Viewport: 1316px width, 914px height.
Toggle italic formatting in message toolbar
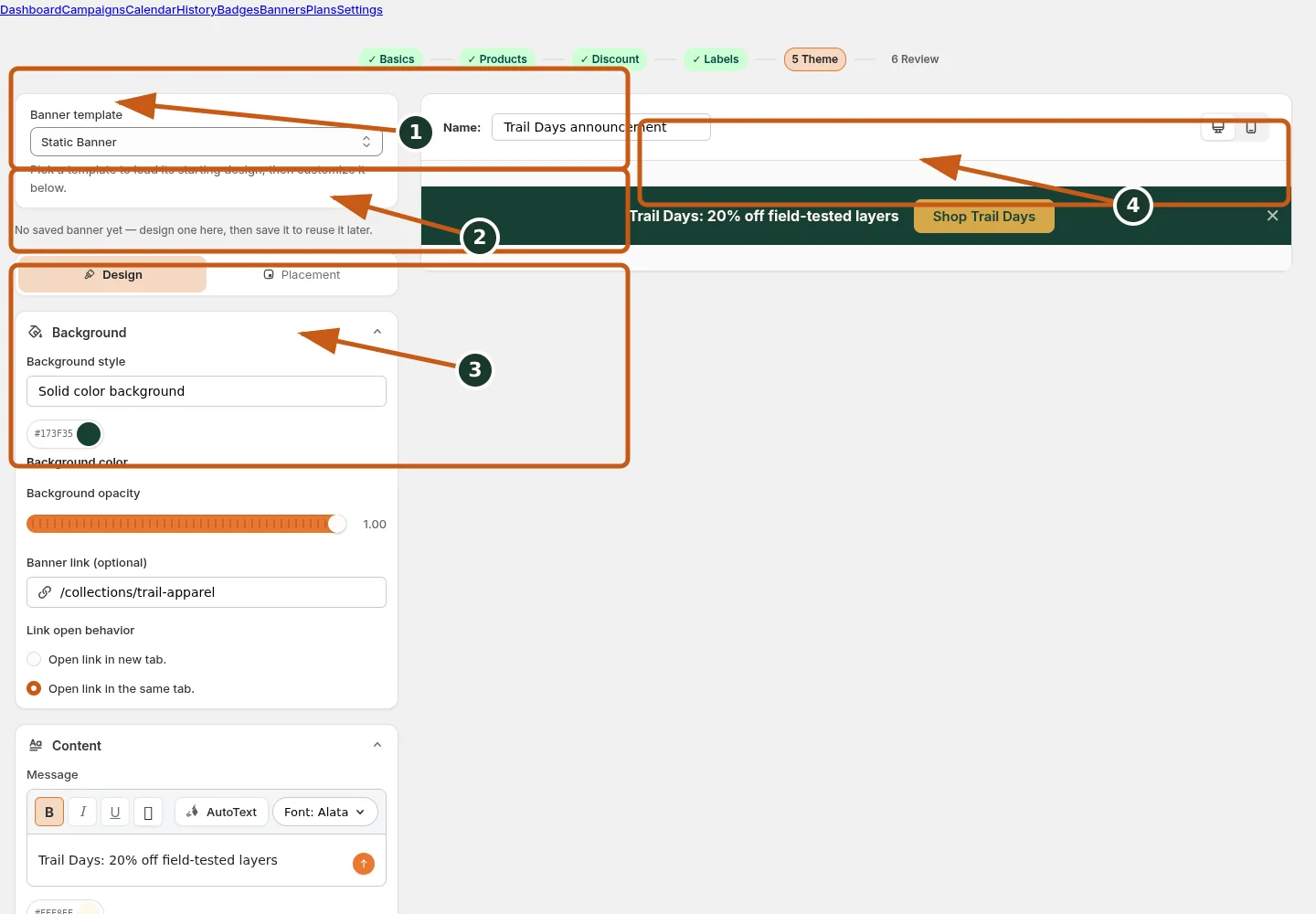tap(82, 812)
